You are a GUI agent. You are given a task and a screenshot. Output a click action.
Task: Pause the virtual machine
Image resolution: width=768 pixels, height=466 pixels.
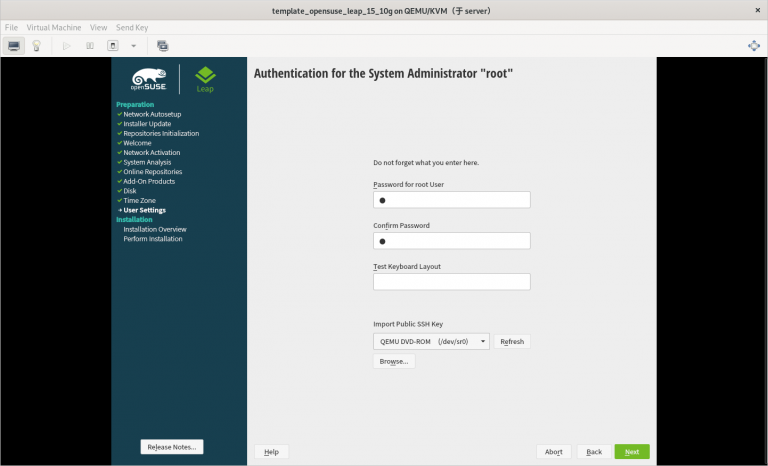[x=90, y=46]
